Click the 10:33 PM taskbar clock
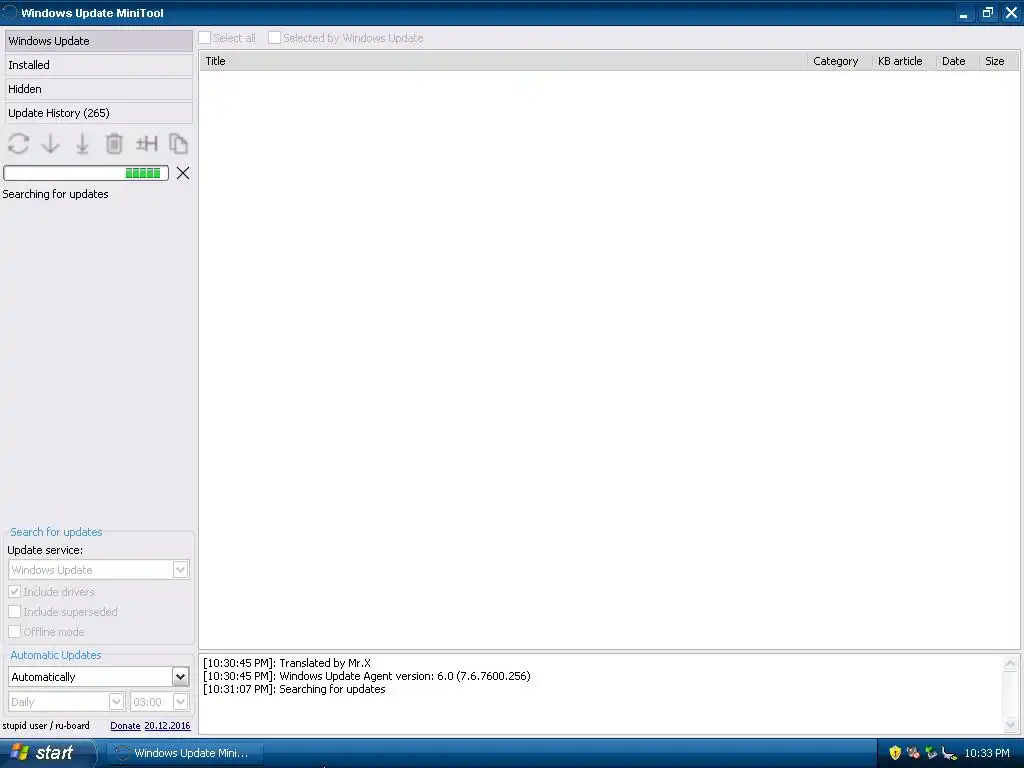This screenshot has height=768, width=1024. point(987,753)
